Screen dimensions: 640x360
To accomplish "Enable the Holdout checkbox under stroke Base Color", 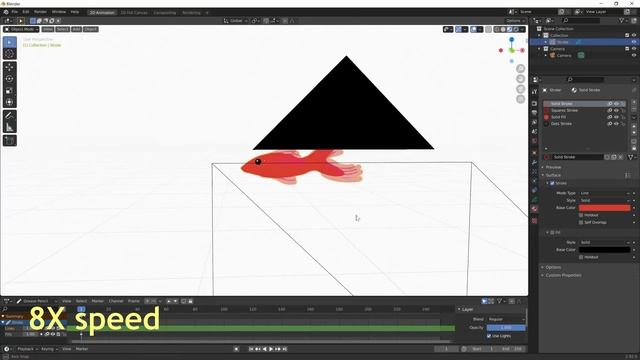I will [581, 215].
